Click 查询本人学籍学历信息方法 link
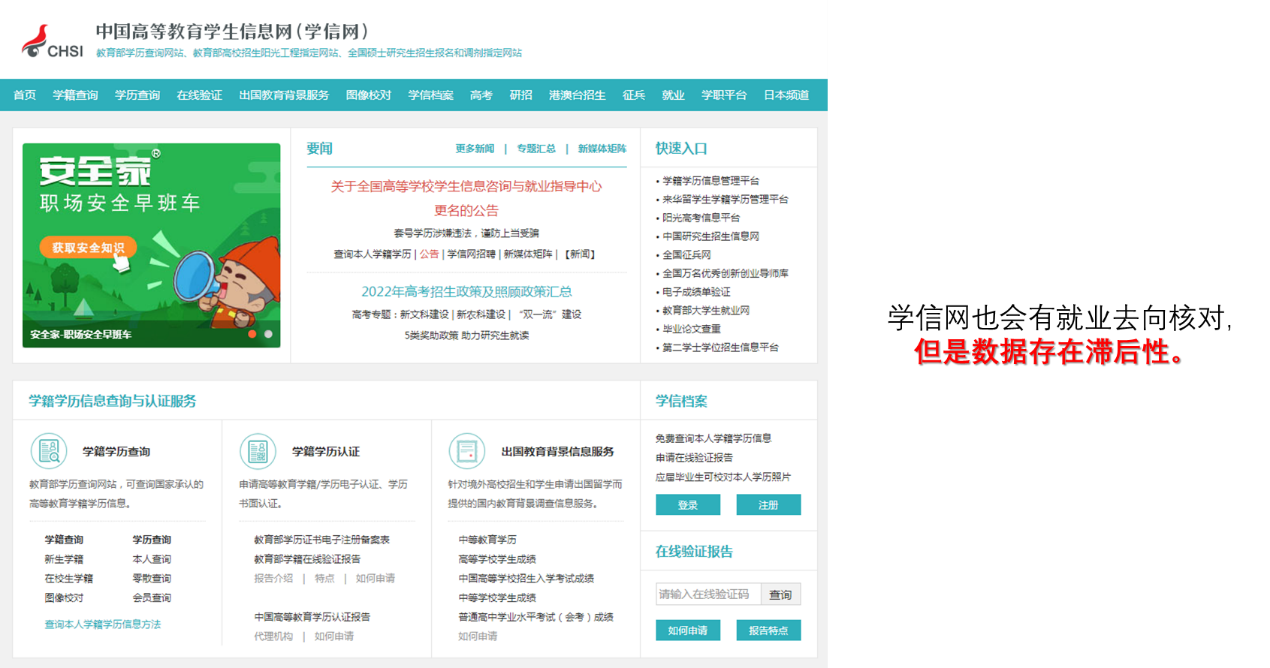The height and width of the screenshot is (668, 1270). coord(102,624)
